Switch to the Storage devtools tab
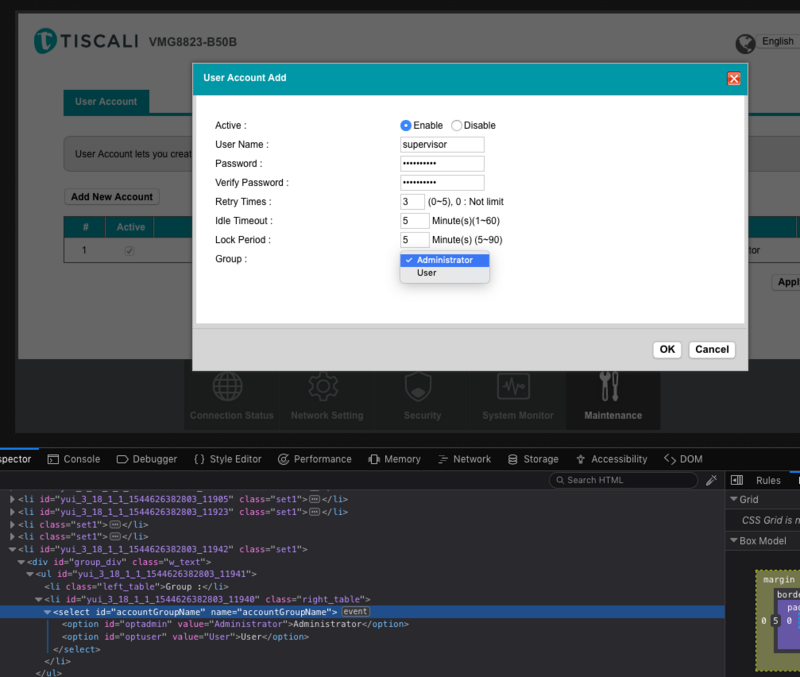This screenshot has height=677, width=800. click(534, 459)
